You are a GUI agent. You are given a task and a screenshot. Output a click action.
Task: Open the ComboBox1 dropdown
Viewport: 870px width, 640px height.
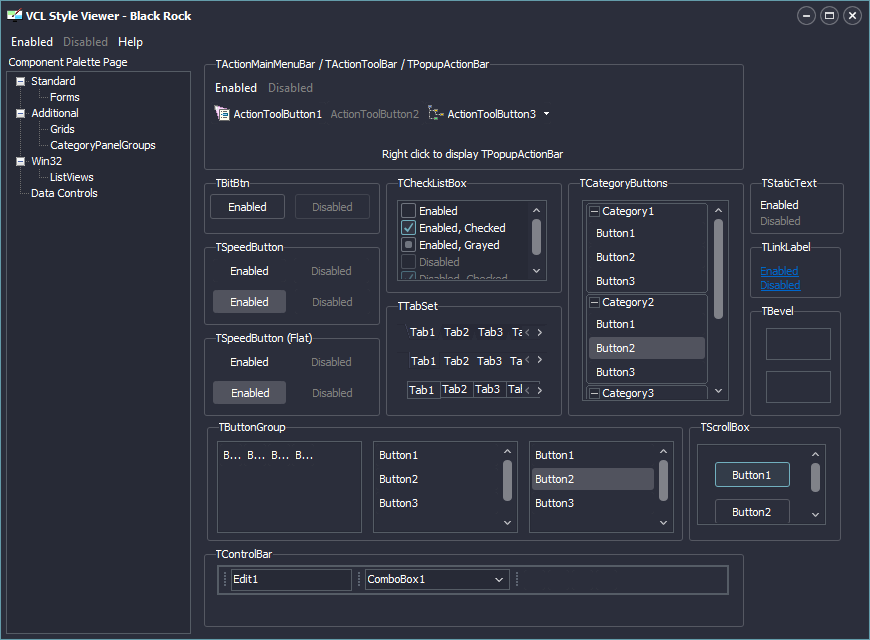tap(499, 579)
